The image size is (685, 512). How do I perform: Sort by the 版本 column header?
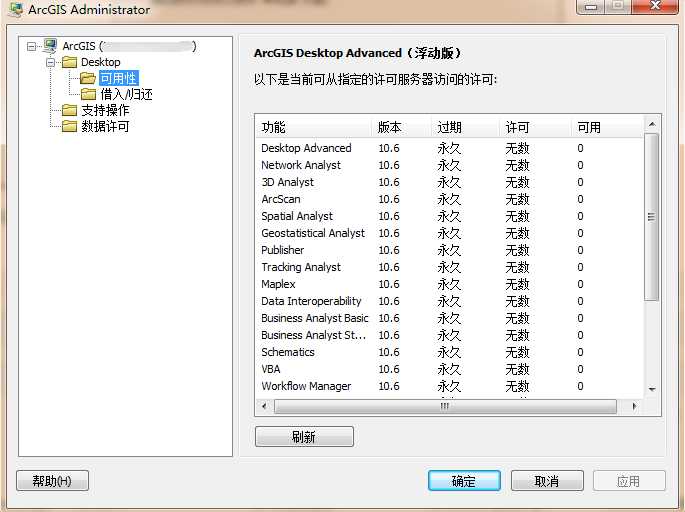click(401, 127)
